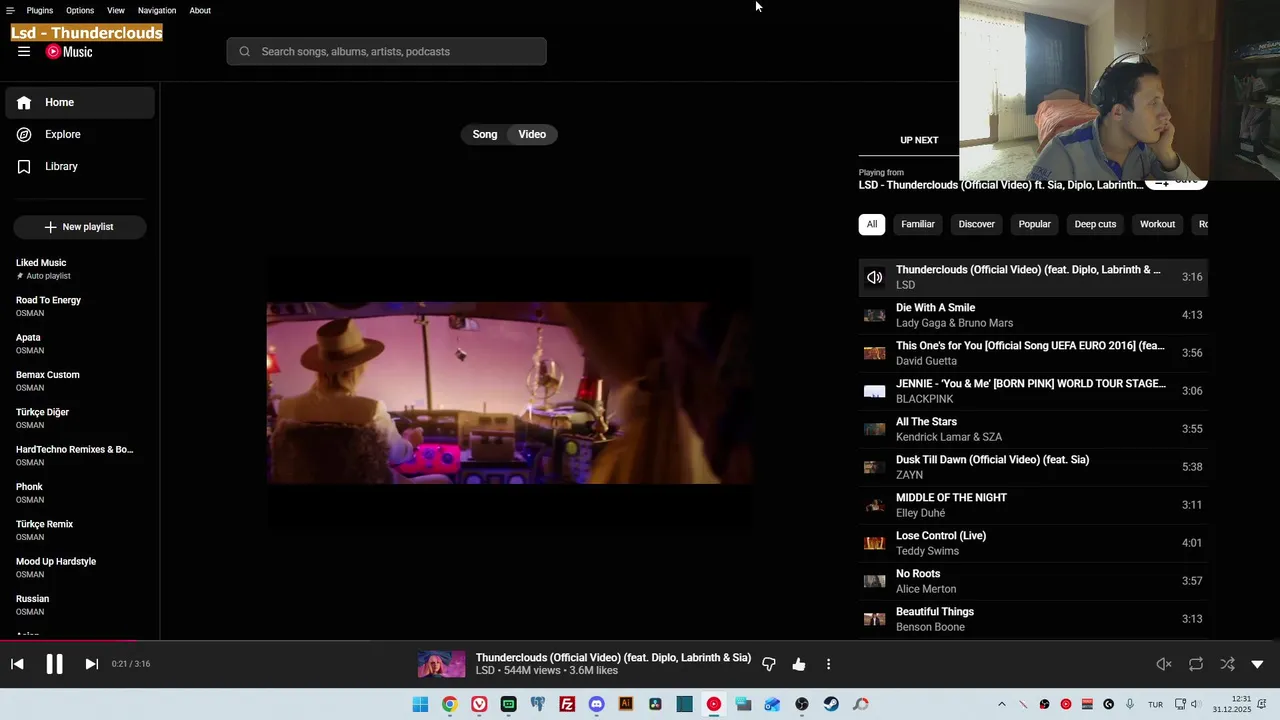Open the Library bookmark icon in sidebar
Screen dimensions: 1280x720
24,166
